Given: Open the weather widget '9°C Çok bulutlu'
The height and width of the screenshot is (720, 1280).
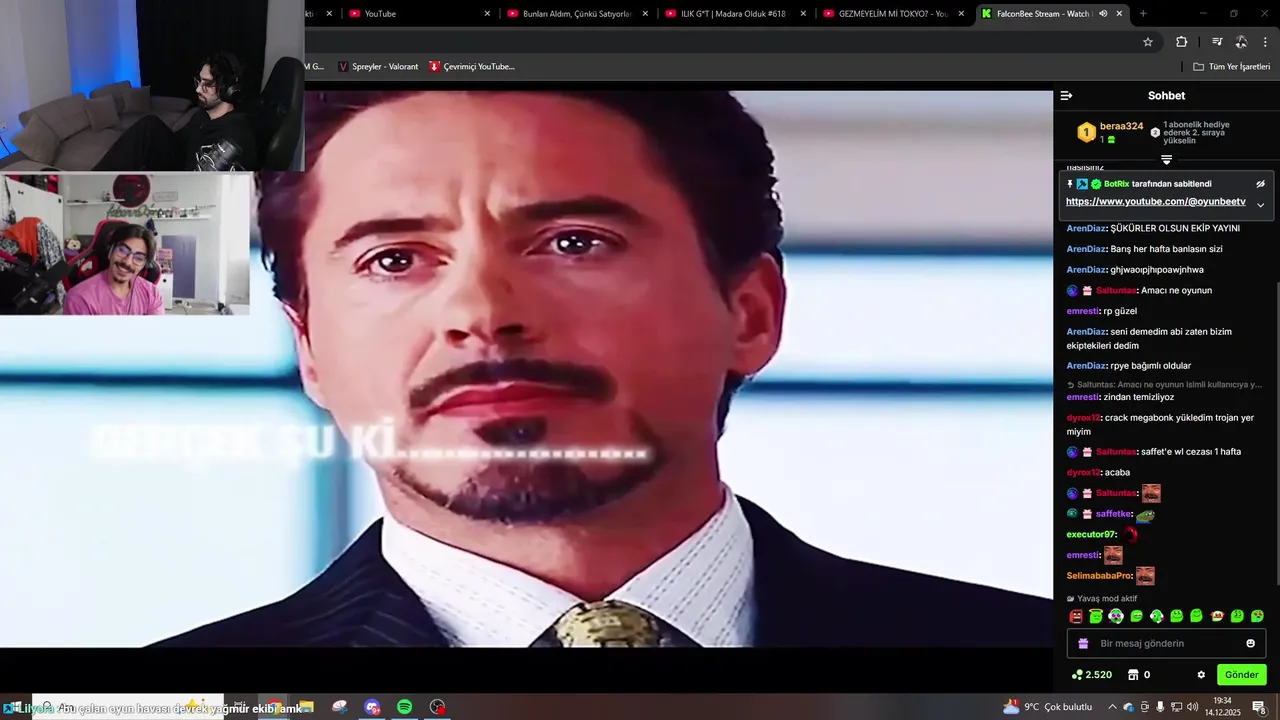Looking at the screenshot, I should (x=1048, y=707).
